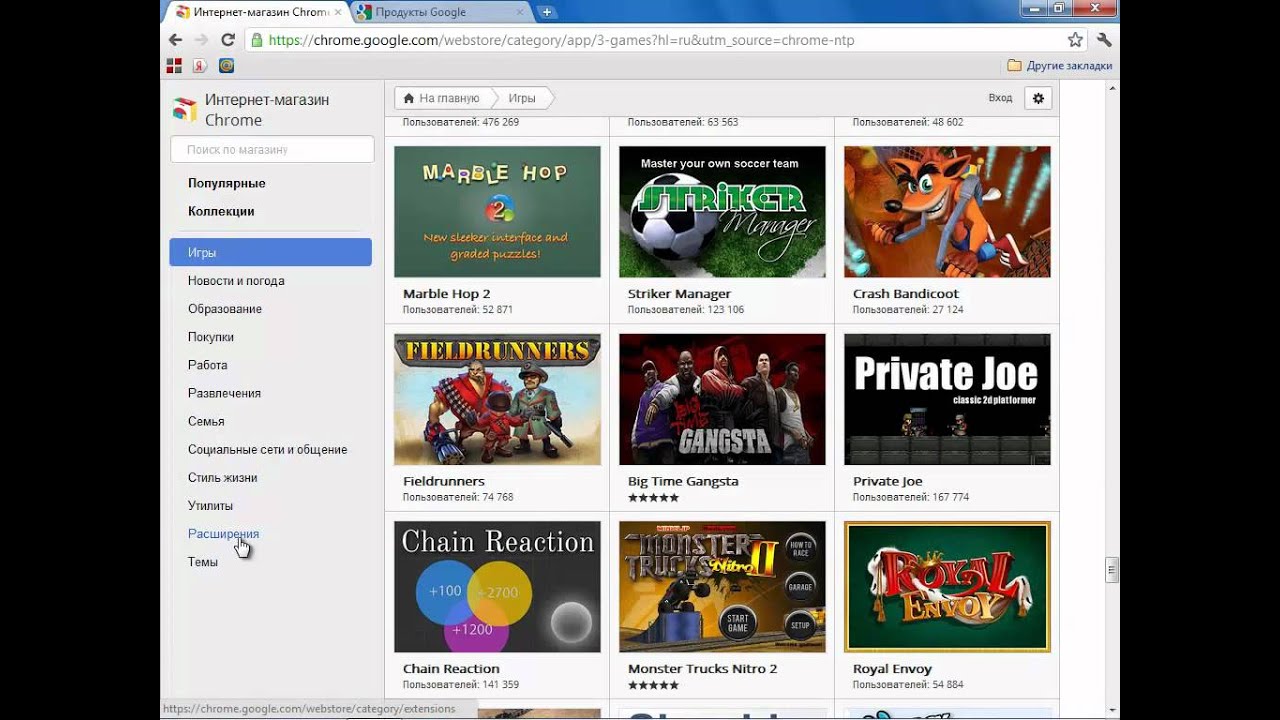
Task: Go back with the browser back arrow
Action: coord(175,40)
